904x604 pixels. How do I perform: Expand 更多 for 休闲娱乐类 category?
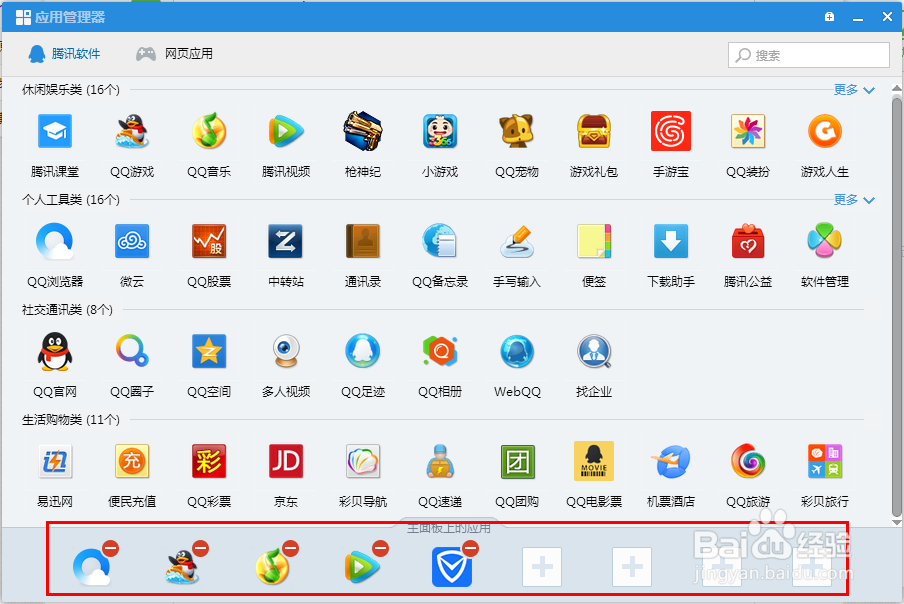pyautogui.click(x=854, y=89)
